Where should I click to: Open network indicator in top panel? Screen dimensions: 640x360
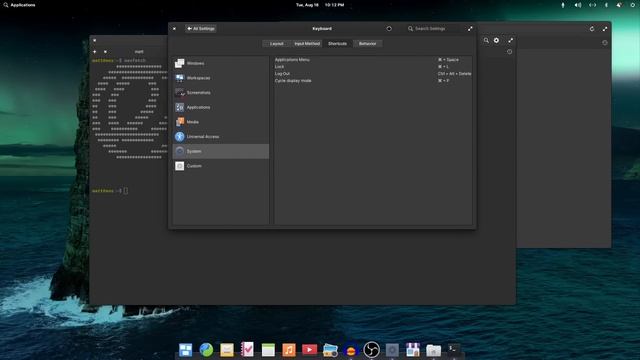(x=592, y=5)
